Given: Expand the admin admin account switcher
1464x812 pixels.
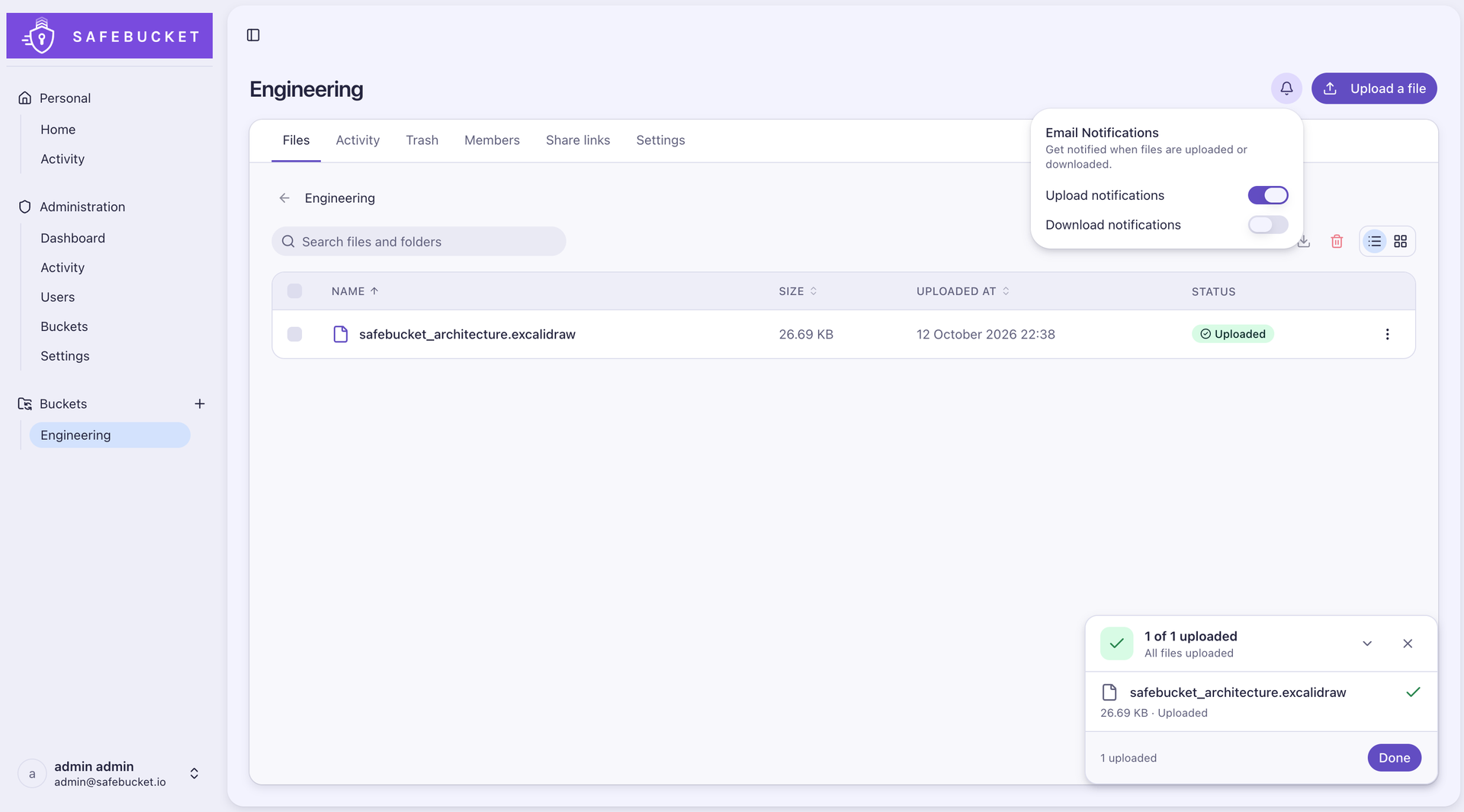Looking at the screenshot, I should coord(194,773).
